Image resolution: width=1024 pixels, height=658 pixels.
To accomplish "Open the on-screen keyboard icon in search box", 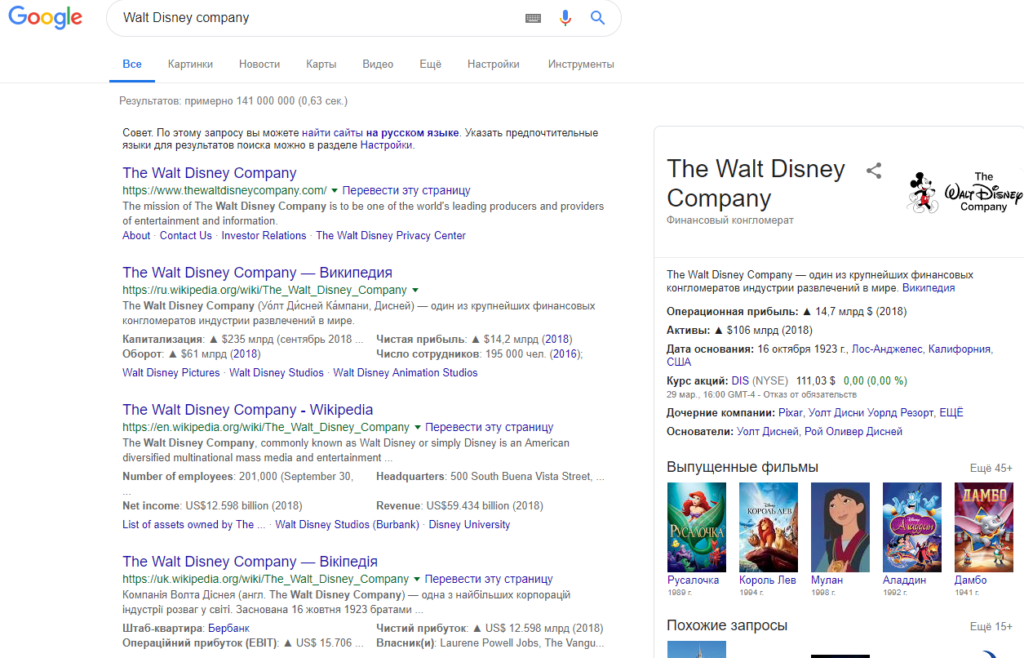I will click(533, 18).
